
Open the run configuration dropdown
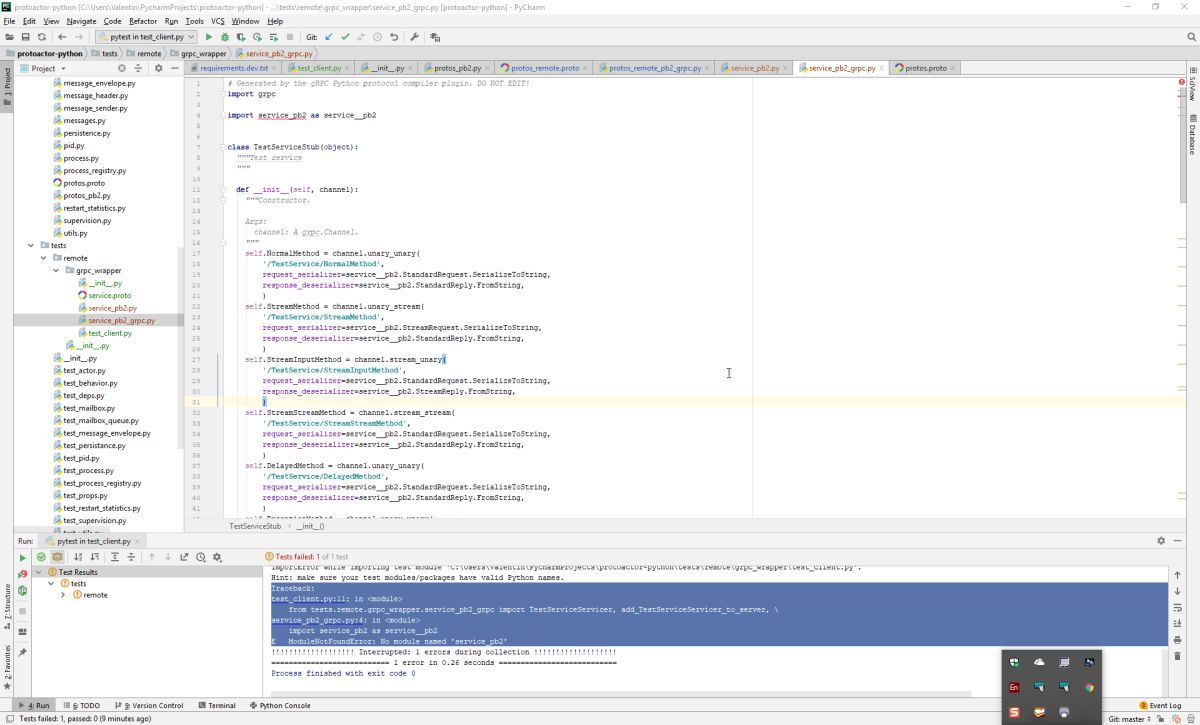tap(146, 37)
